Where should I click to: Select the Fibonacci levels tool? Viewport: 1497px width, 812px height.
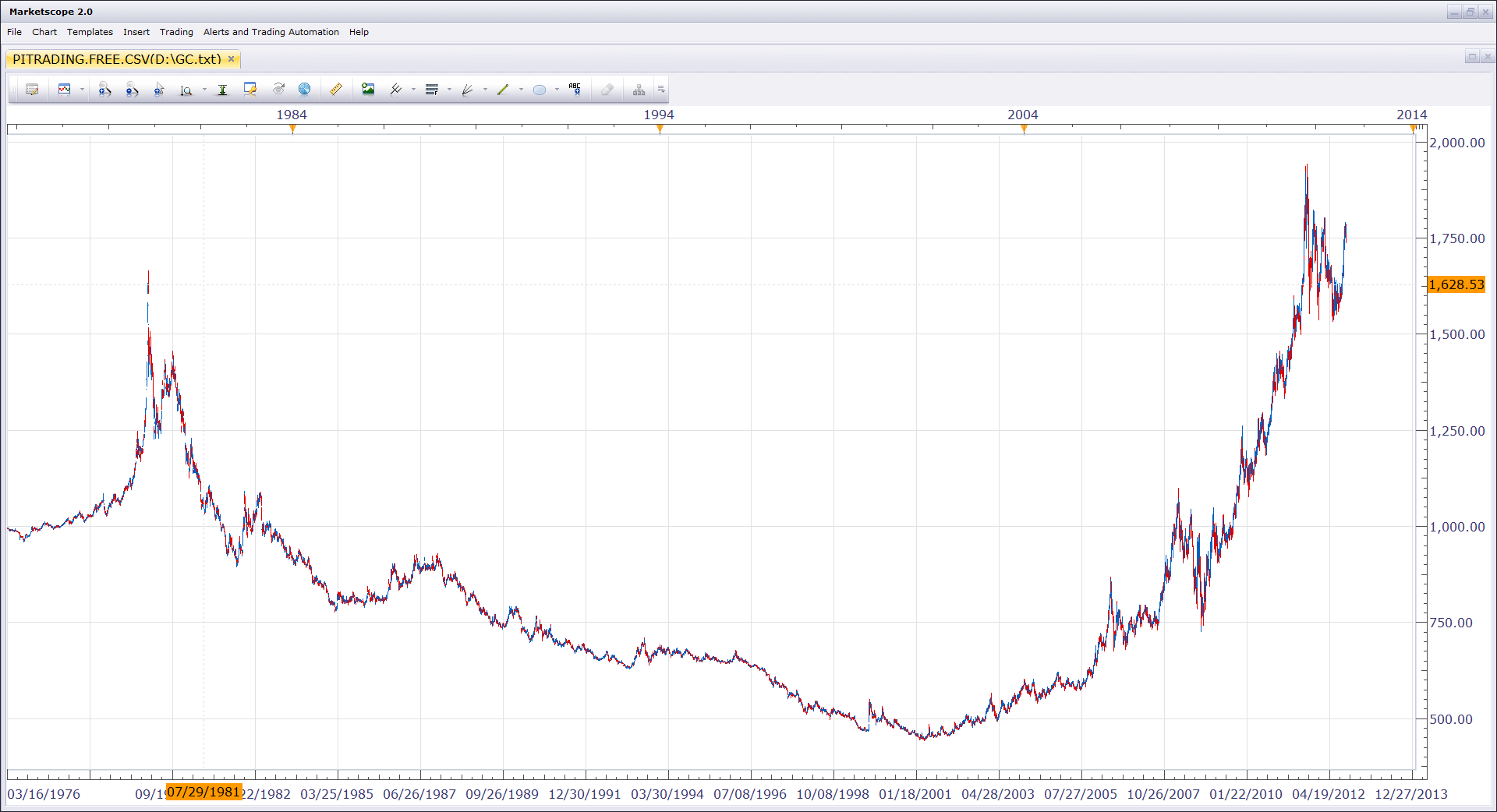[x=432, y=90]
